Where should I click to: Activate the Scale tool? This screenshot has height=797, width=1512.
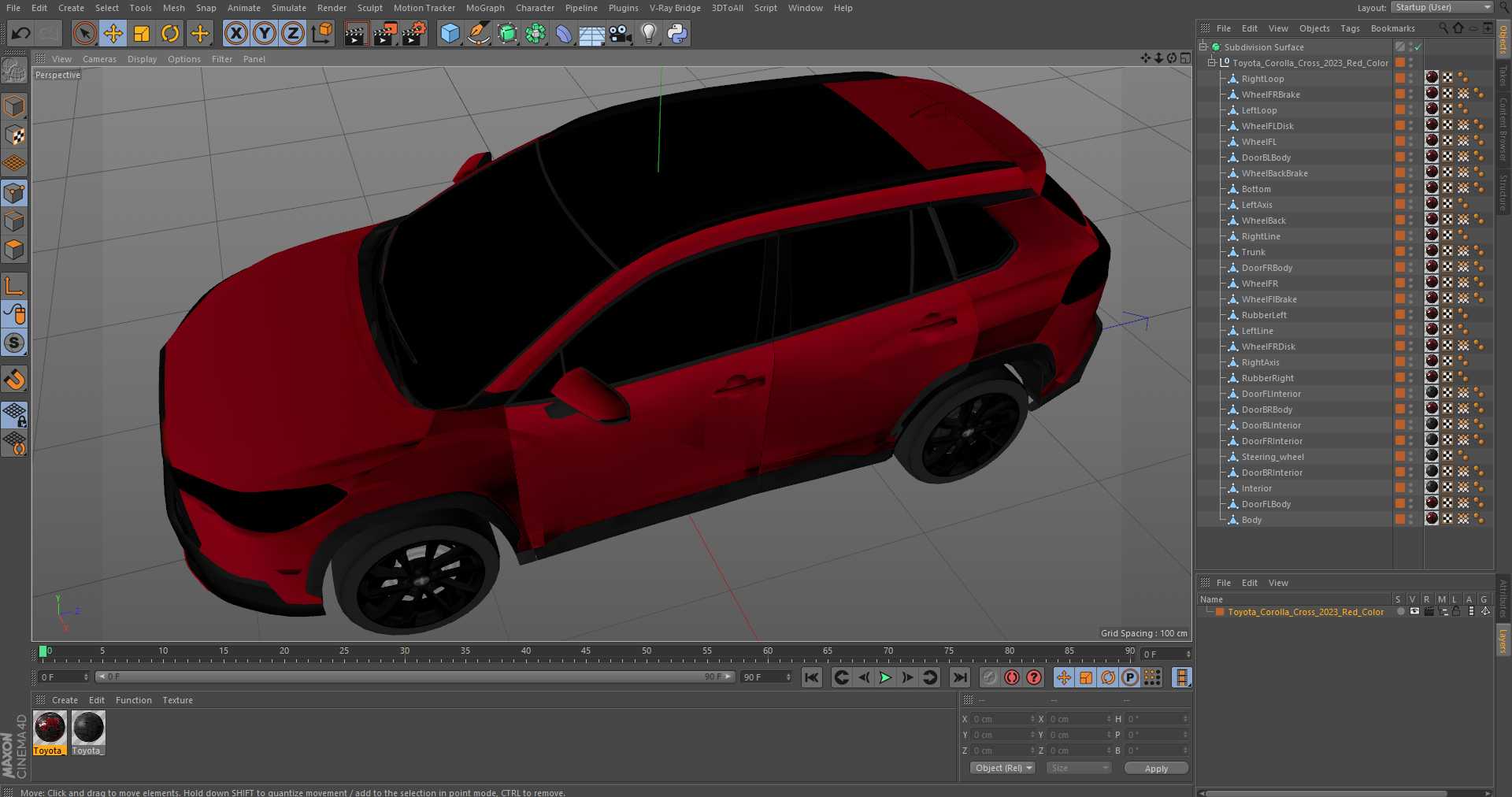pos(142,33)
